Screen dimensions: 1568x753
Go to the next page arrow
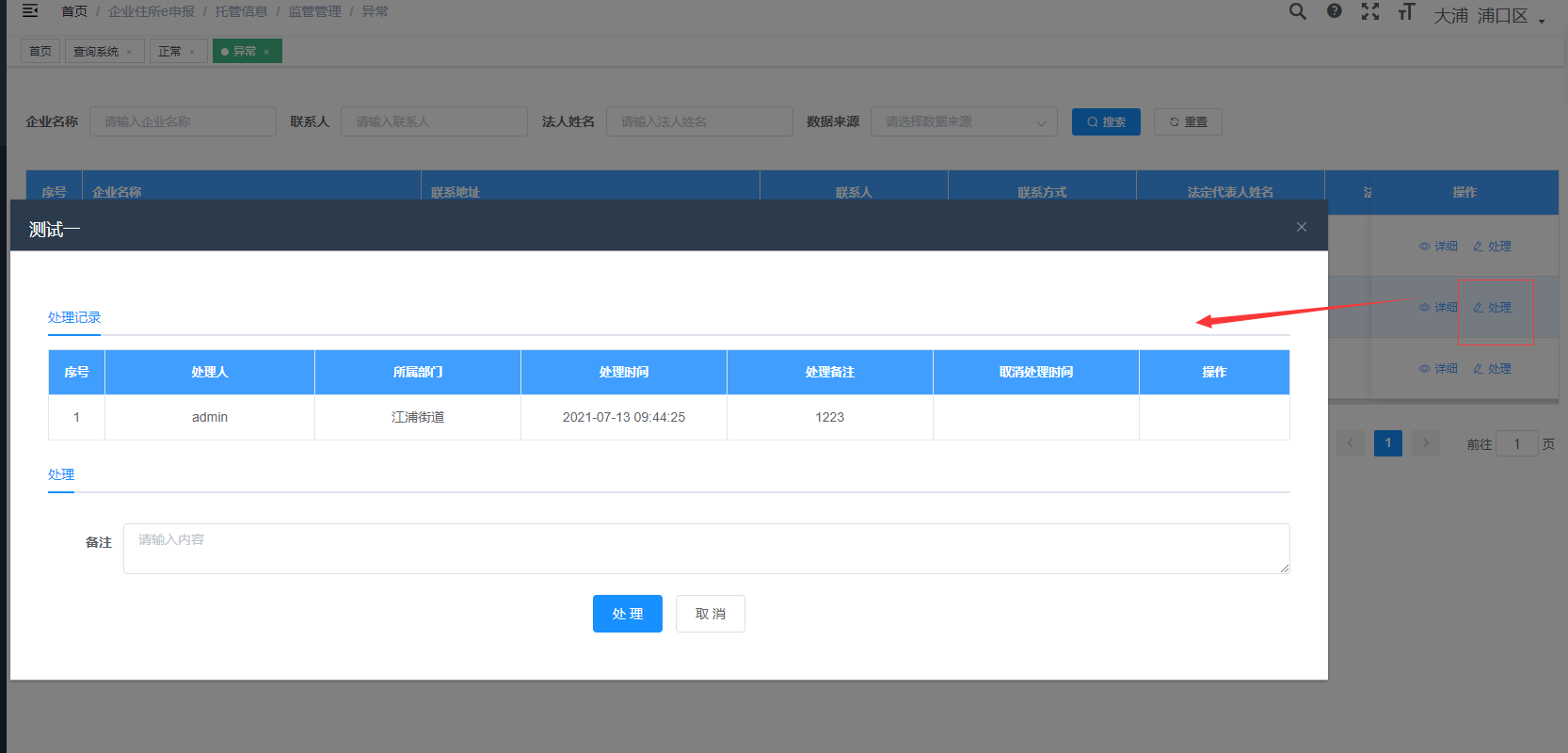pyautogui.click(x=1426, y=443)
